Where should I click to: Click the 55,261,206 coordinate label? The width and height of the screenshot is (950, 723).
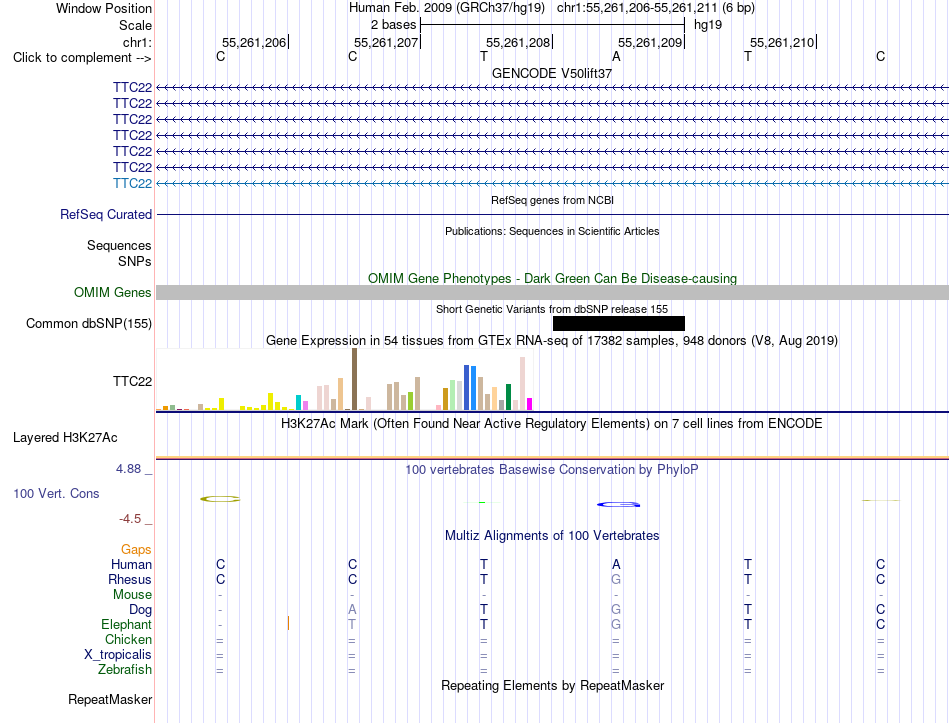click(x=254, y=42)
